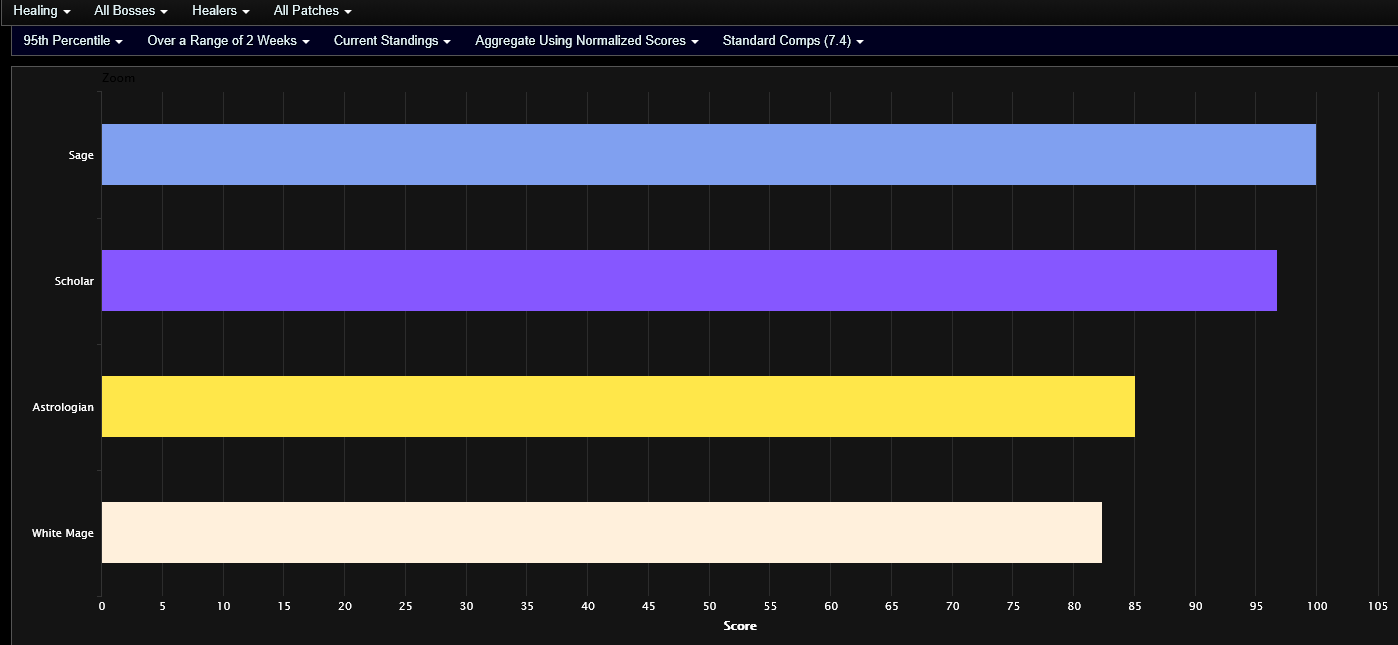Click the White Mage axis label

tap(63, 533)
